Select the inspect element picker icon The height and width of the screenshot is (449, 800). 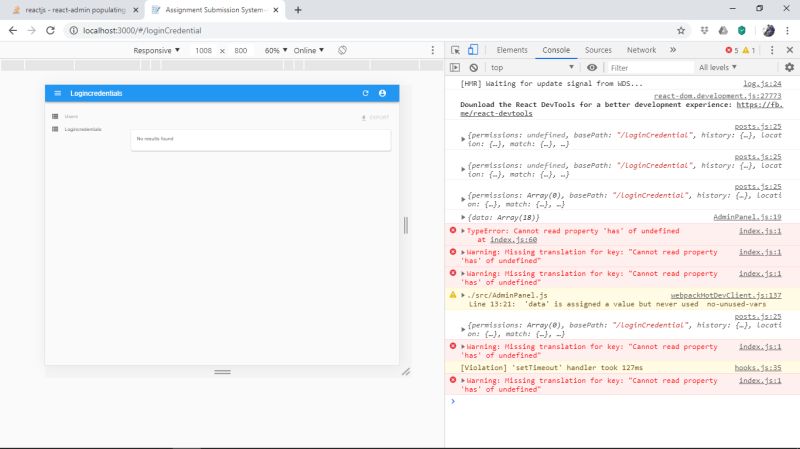456,50
